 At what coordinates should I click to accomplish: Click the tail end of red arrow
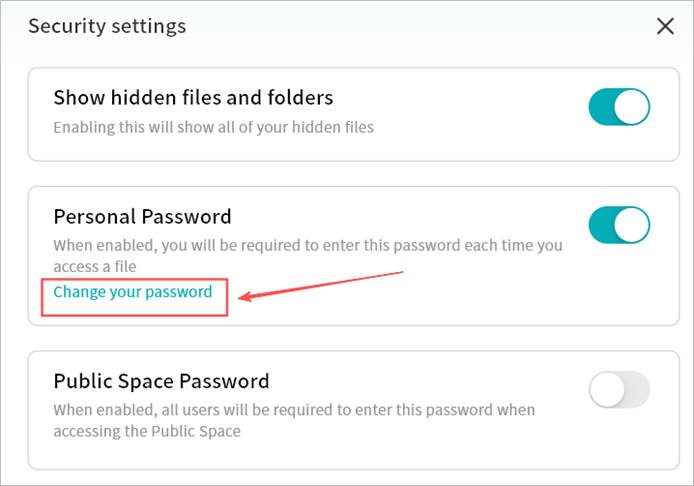pyautogui.click(x=401, y=270)
